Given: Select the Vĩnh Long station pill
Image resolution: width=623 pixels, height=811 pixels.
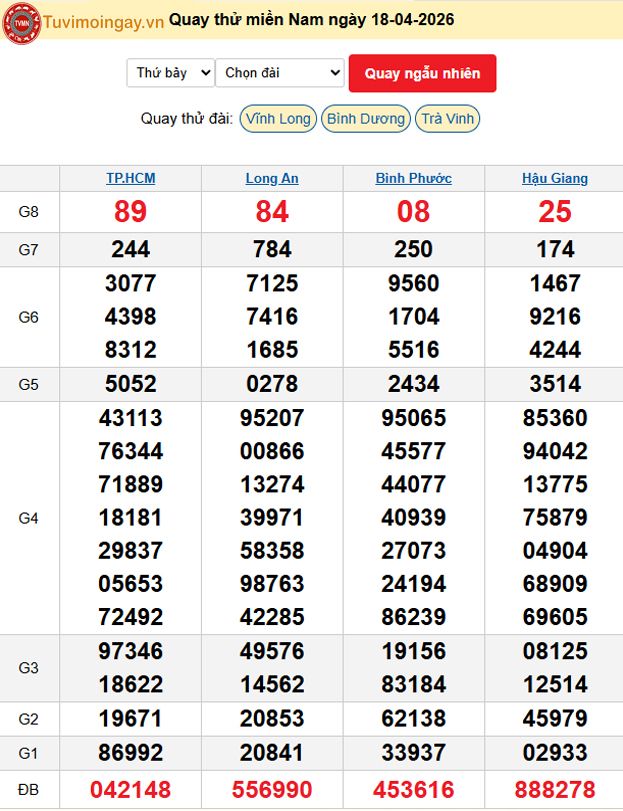Looking at the screenshot, I should click(x=278, y=119).
